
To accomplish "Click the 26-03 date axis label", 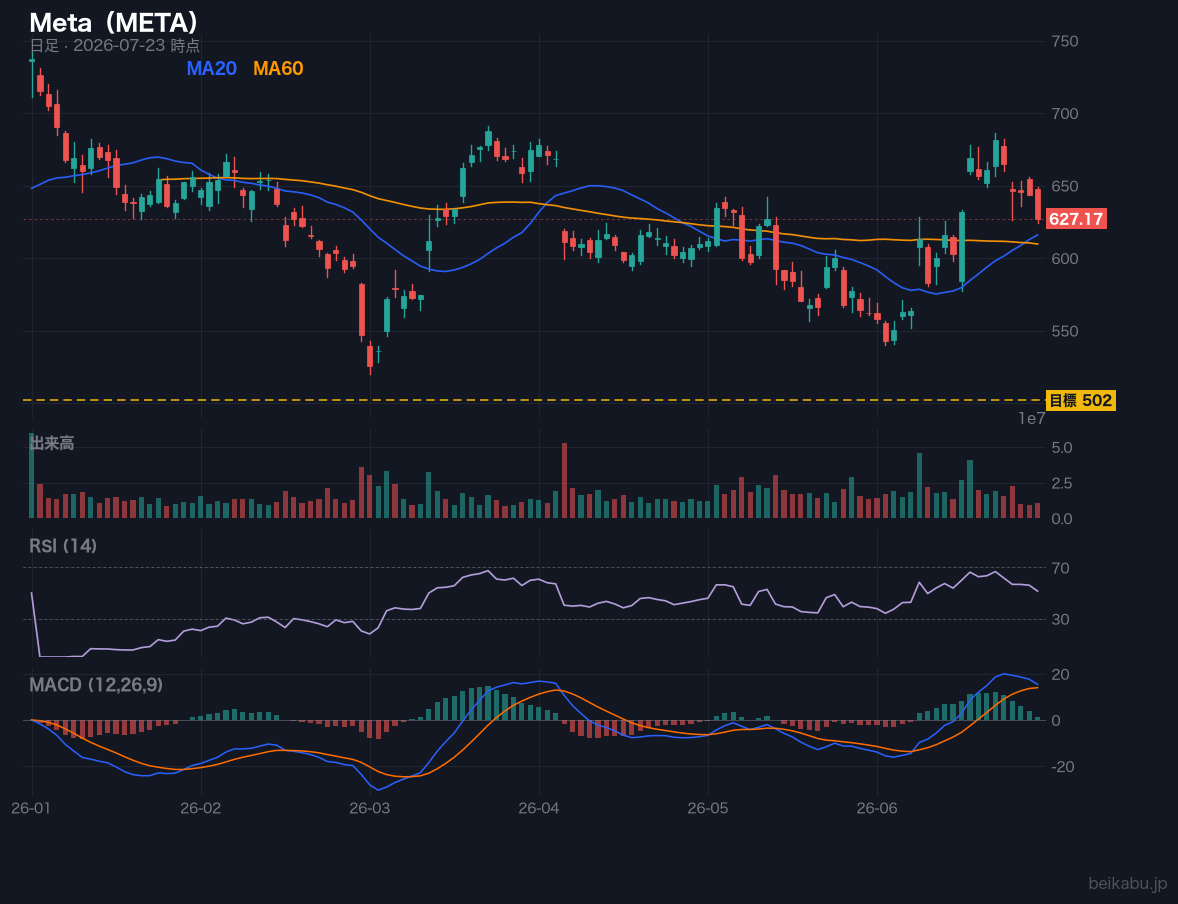I will pos(370,809).
